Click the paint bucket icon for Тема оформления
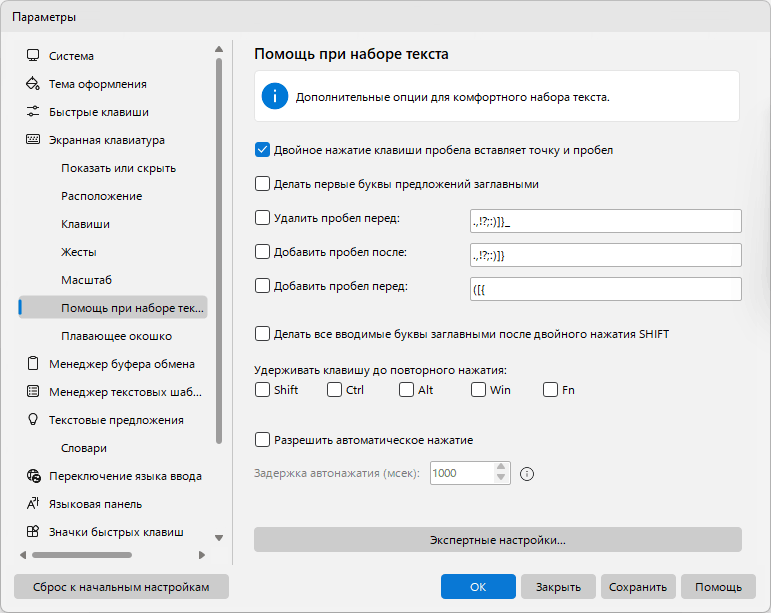 [33, 84]
